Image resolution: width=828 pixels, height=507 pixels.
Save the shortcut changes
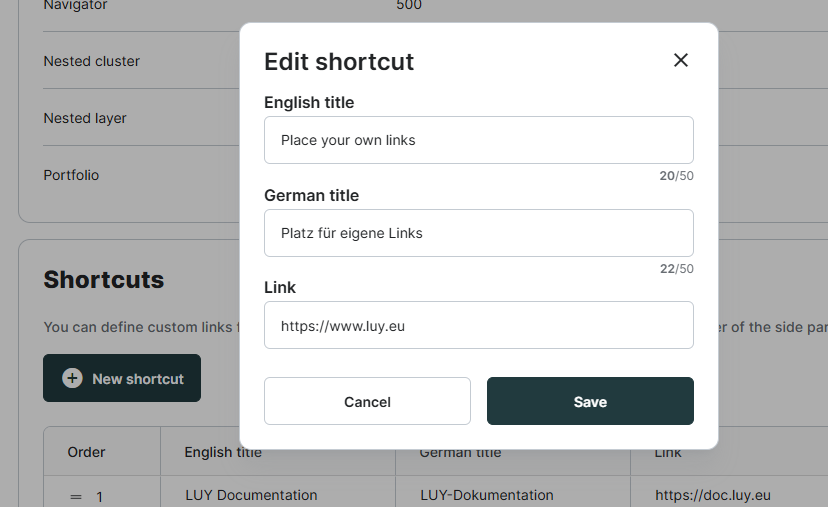point(590,401)
